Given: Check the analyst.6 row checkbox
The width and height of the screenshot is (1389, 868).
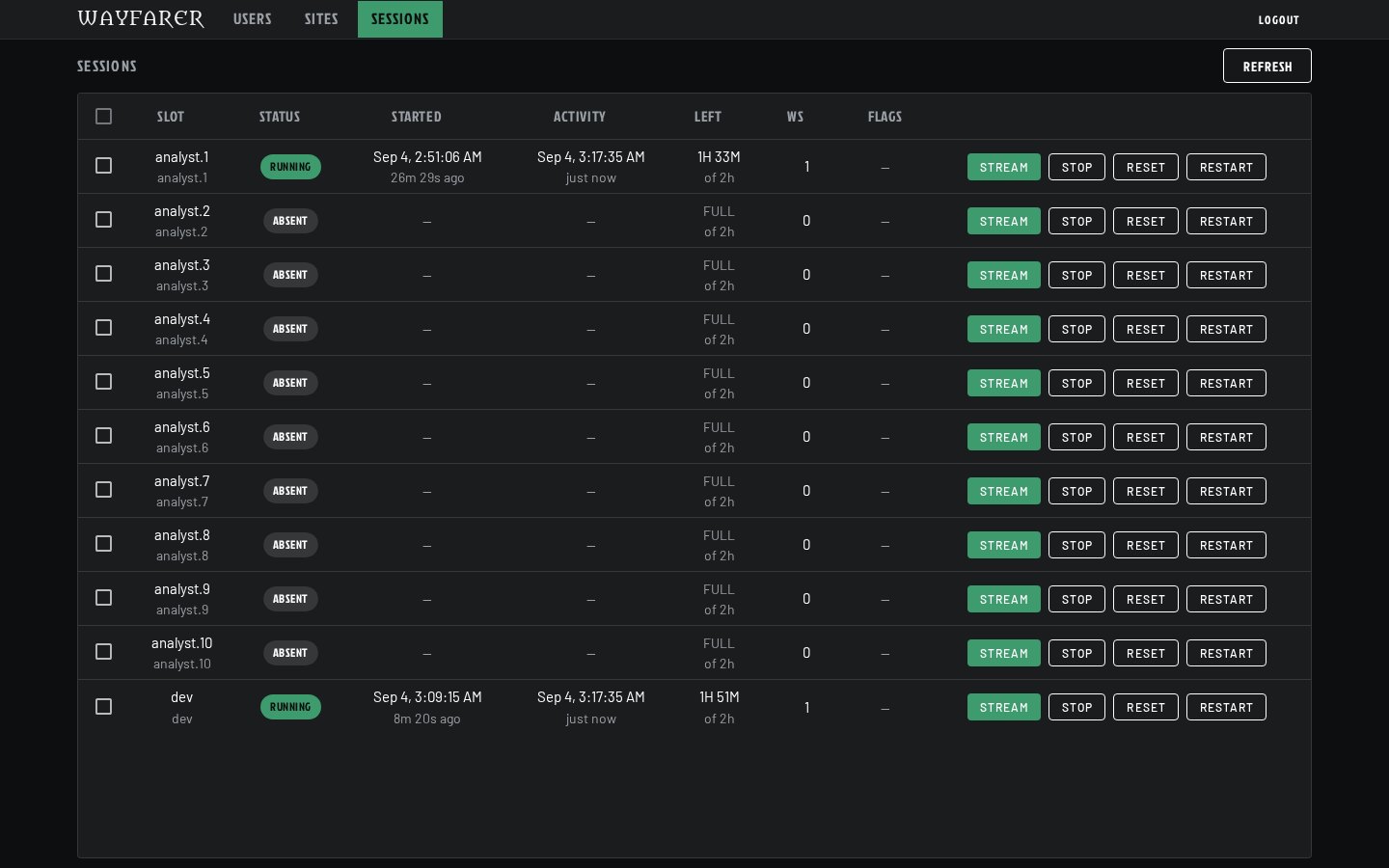Looking at the screenshot, I should (104, 436).
